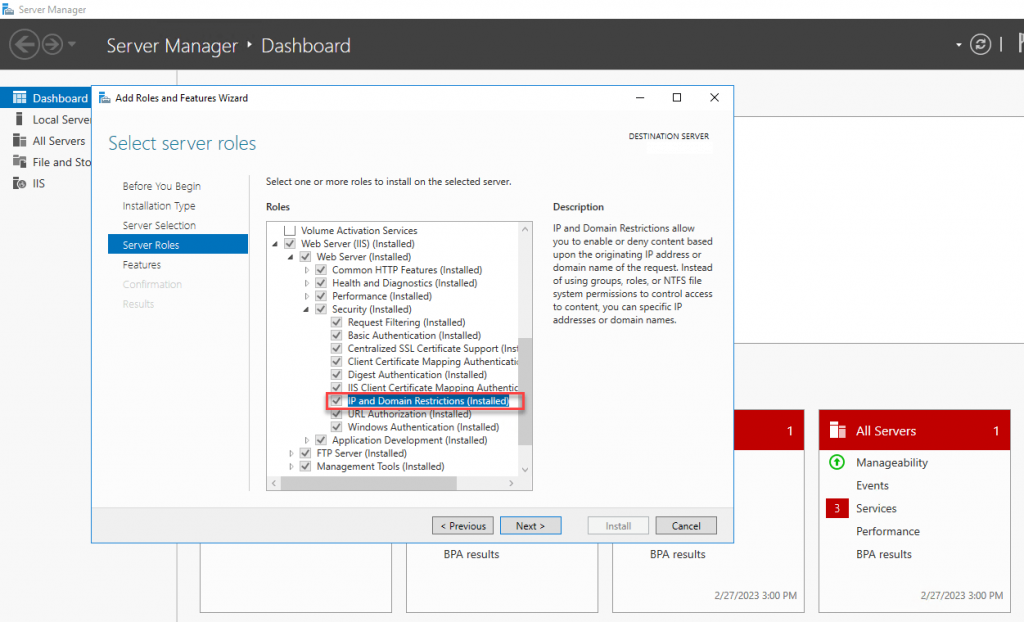Click the red Services count badge
Viewport: 1024px width, 622px height.
[837, 508]
